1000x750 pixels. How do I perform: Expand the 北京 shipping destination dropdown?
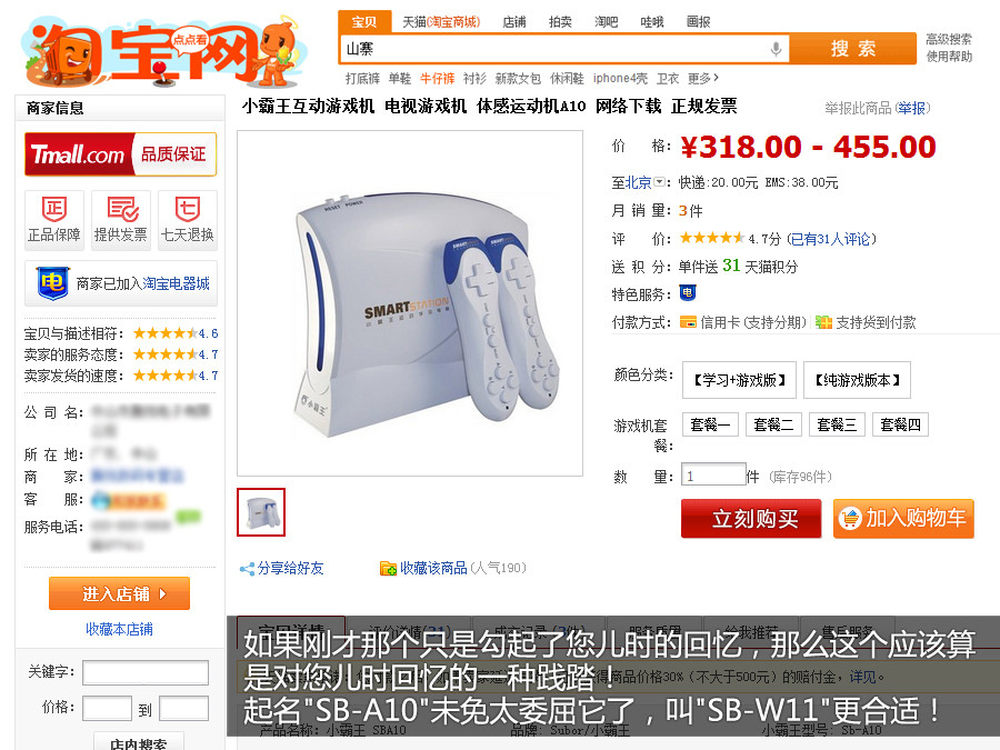[659, 182]
